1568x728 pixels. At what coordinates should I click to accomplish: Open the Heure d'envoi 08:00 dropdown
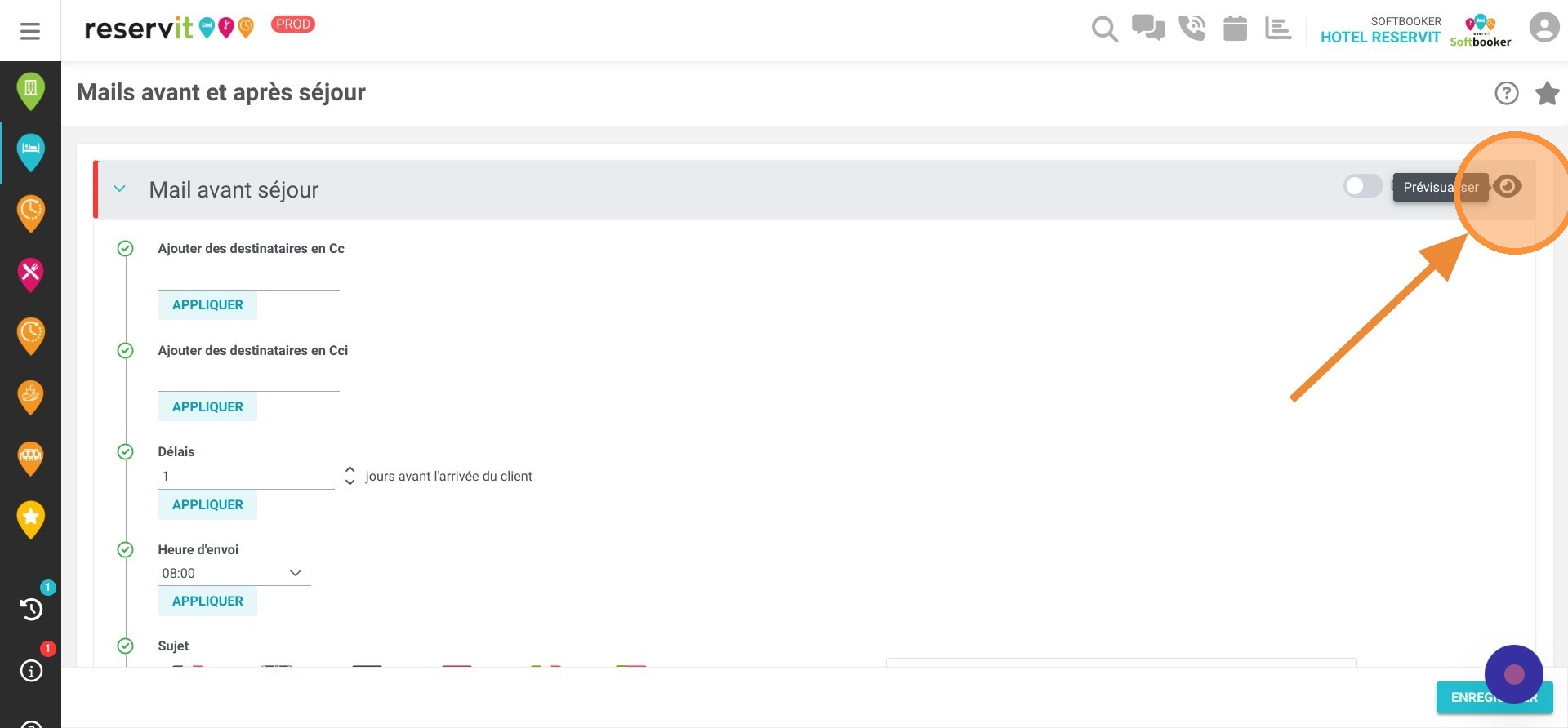pyautogui.click(x=234, y=573)
